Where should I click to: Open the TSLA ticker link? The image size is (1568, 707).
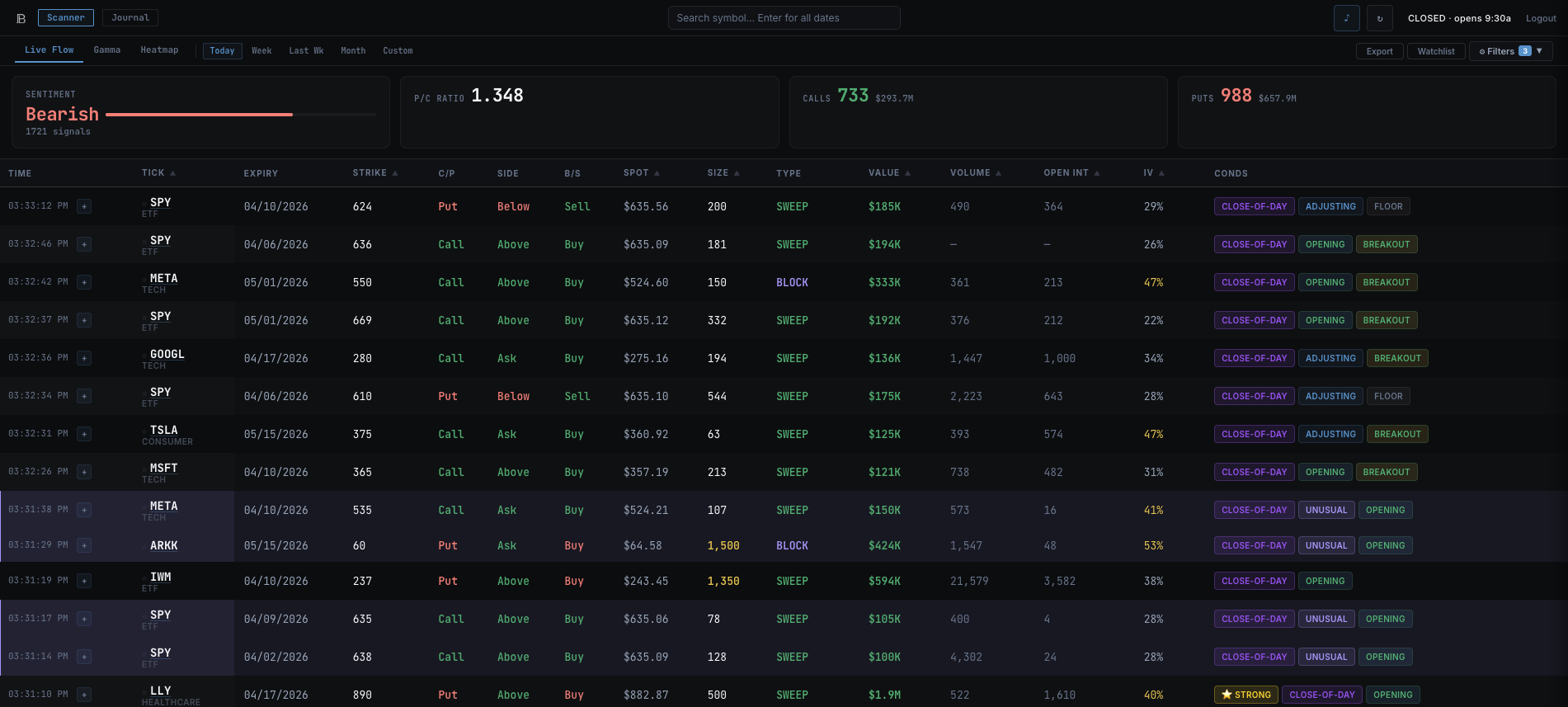[x=164, y=431]
